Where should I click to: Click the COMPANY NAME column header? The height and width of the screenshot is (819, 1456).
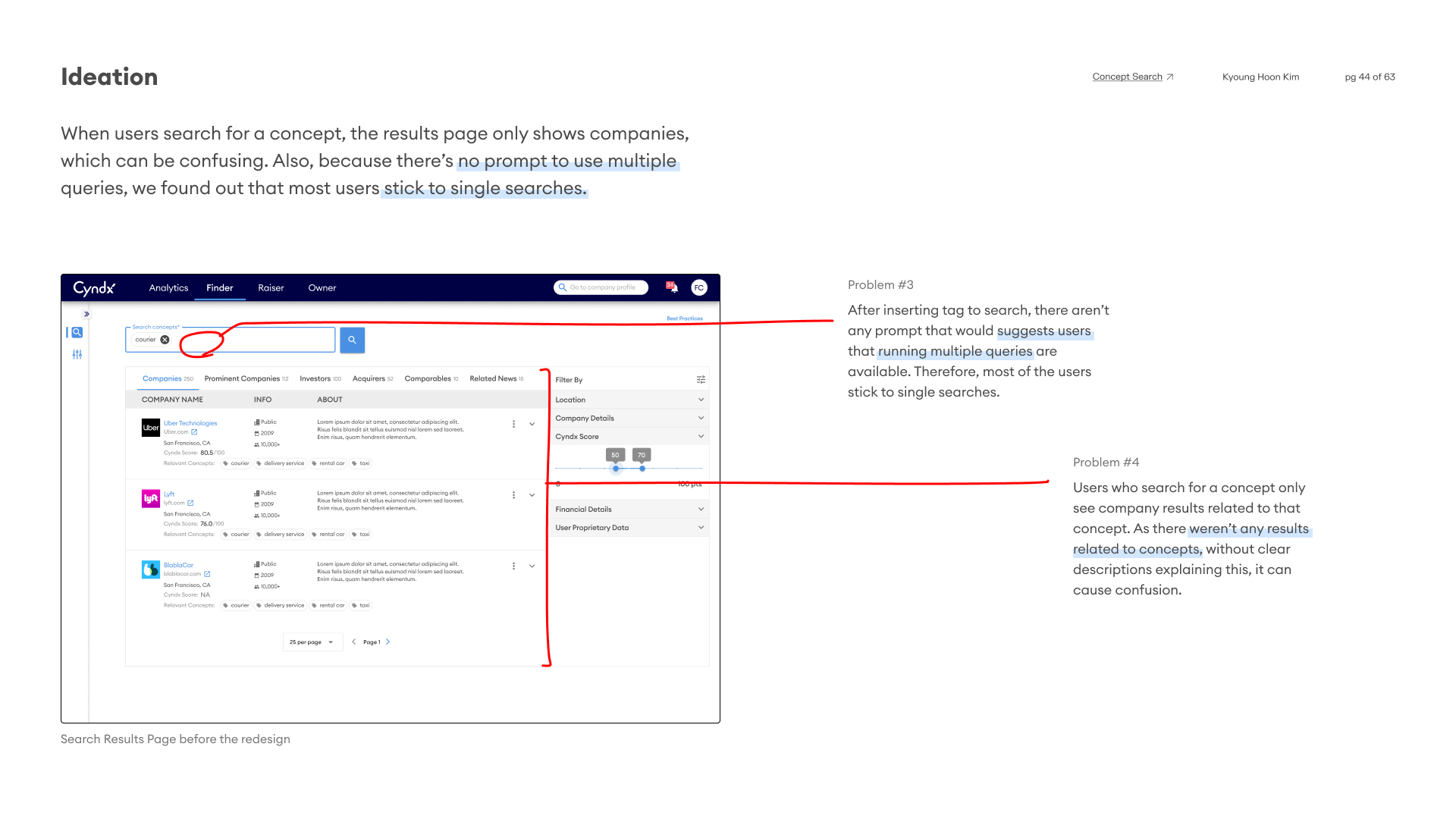click(172, 400)
